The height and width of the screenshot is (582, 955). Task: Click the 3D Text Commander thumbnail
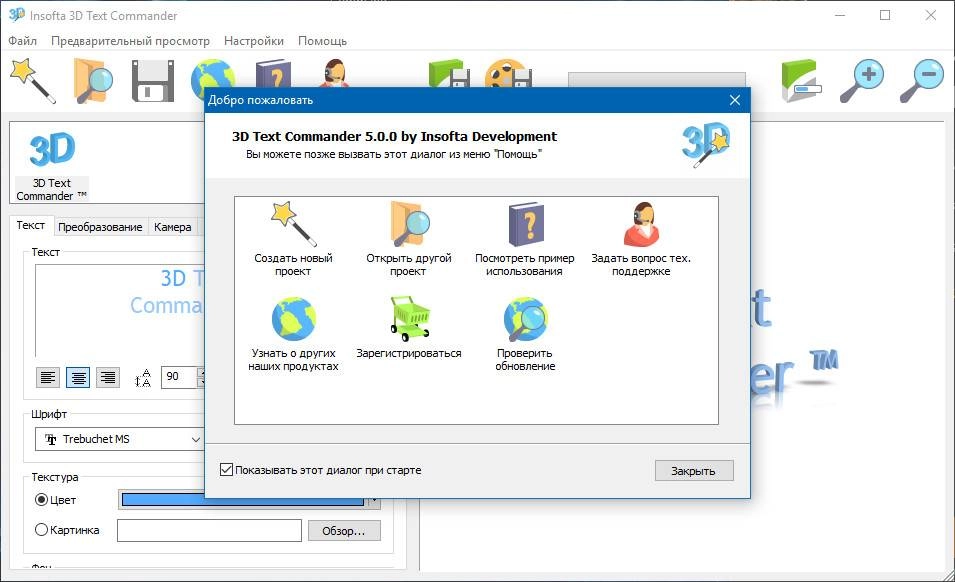[x=52, y=165]
